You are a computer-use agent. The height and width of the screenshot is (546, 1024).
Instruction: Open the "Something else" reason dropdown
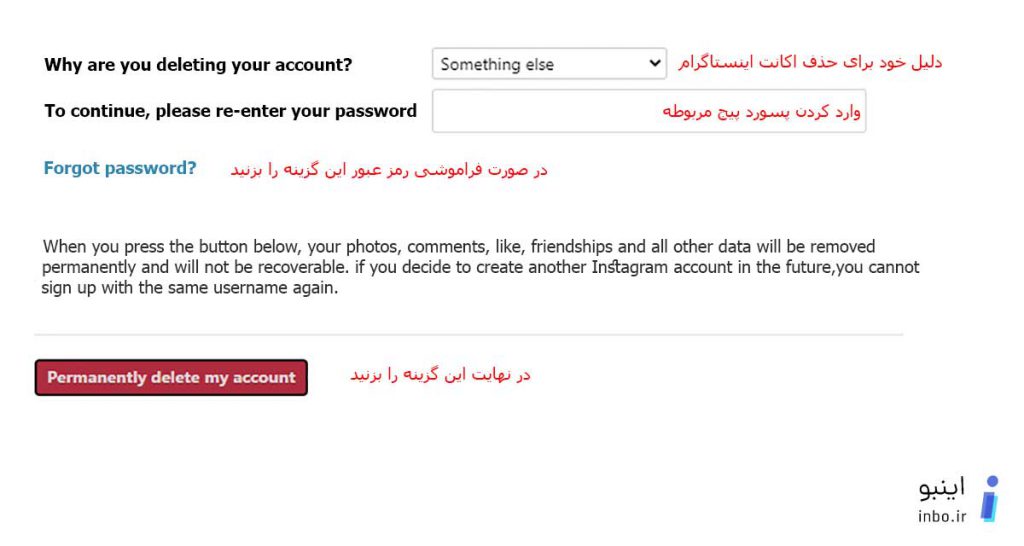(549, 63)
